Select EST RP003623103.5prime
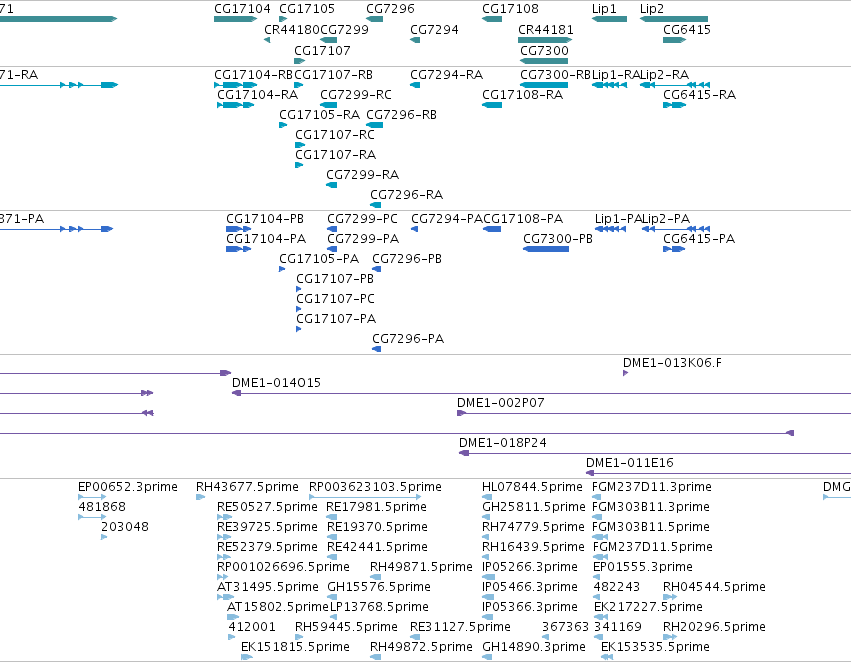 click(x=365, y=497)
